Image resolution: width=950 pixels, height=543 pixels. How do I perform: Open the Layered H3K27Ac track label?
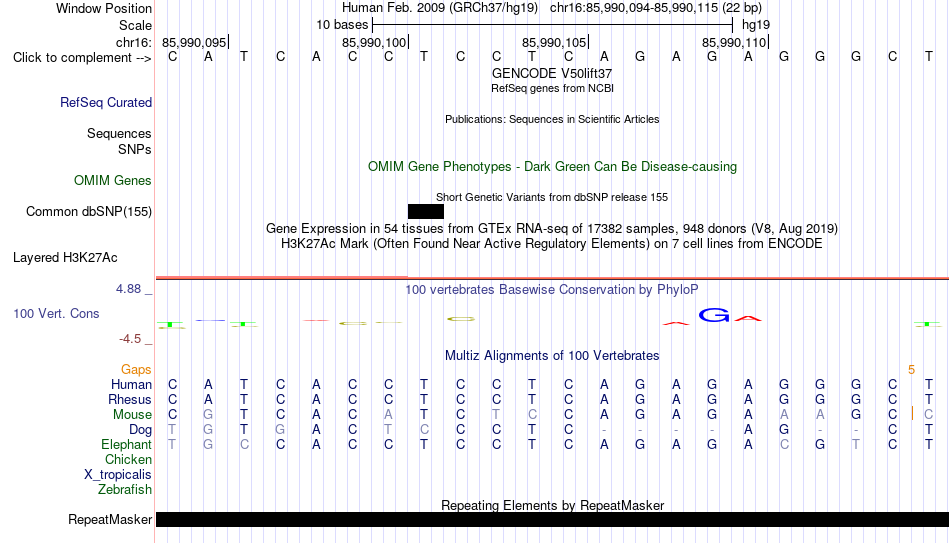click(x=65, y=258)
